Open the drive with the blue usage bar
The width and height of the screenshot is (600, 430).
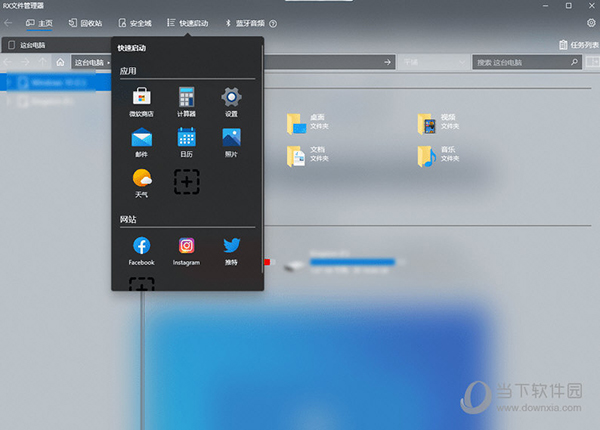click(344, 262)
